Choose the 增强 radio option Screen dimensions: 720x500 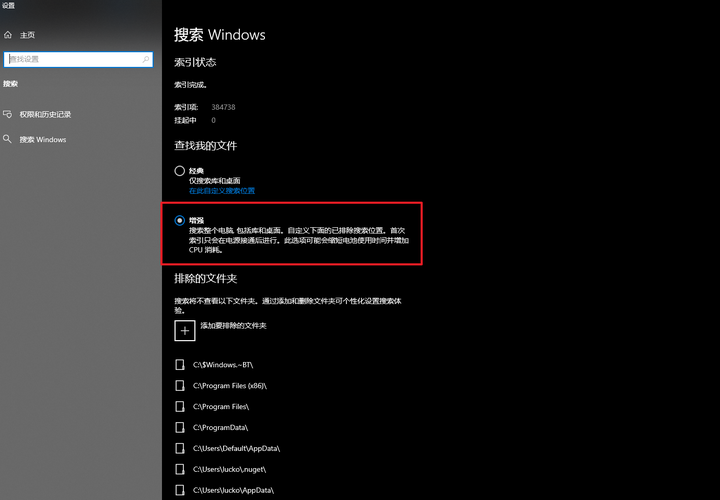click(180, 220)
